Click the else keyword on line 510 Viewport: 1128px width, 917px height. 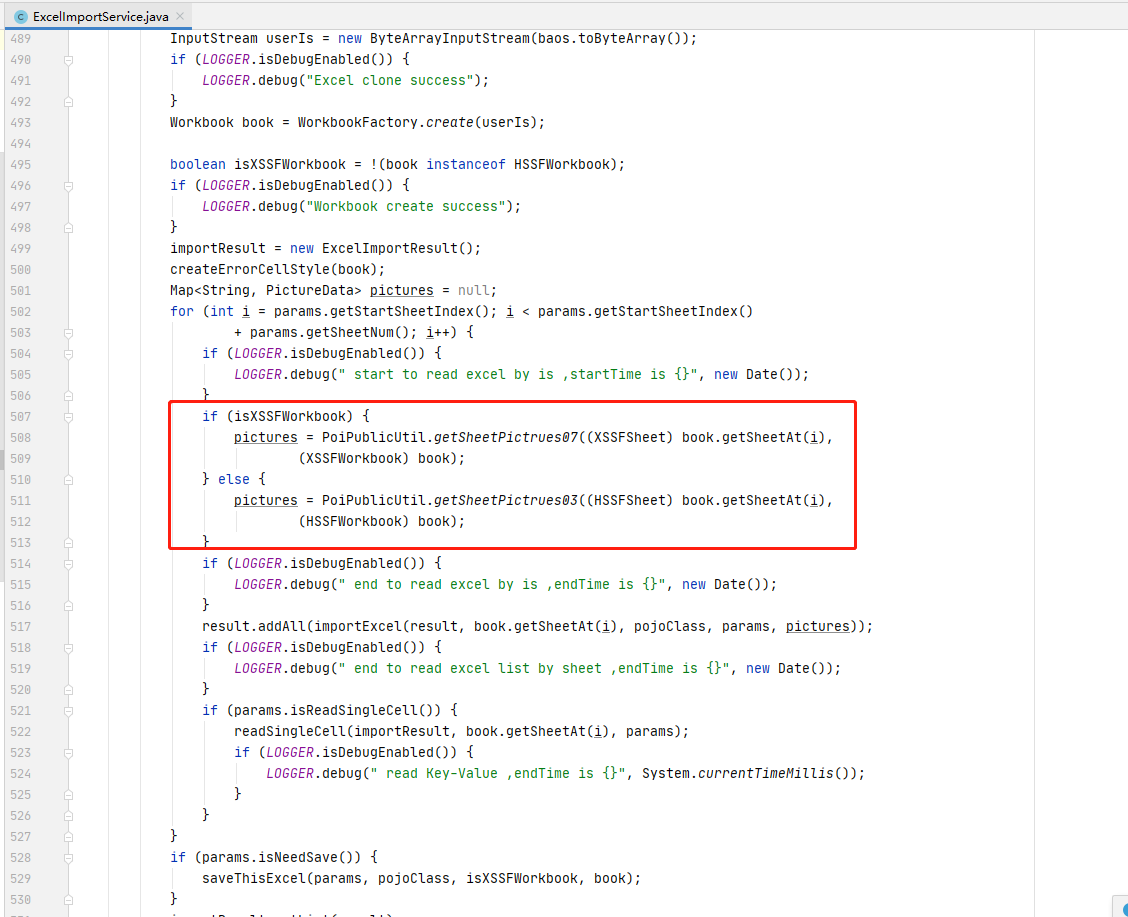coord(234,479)
